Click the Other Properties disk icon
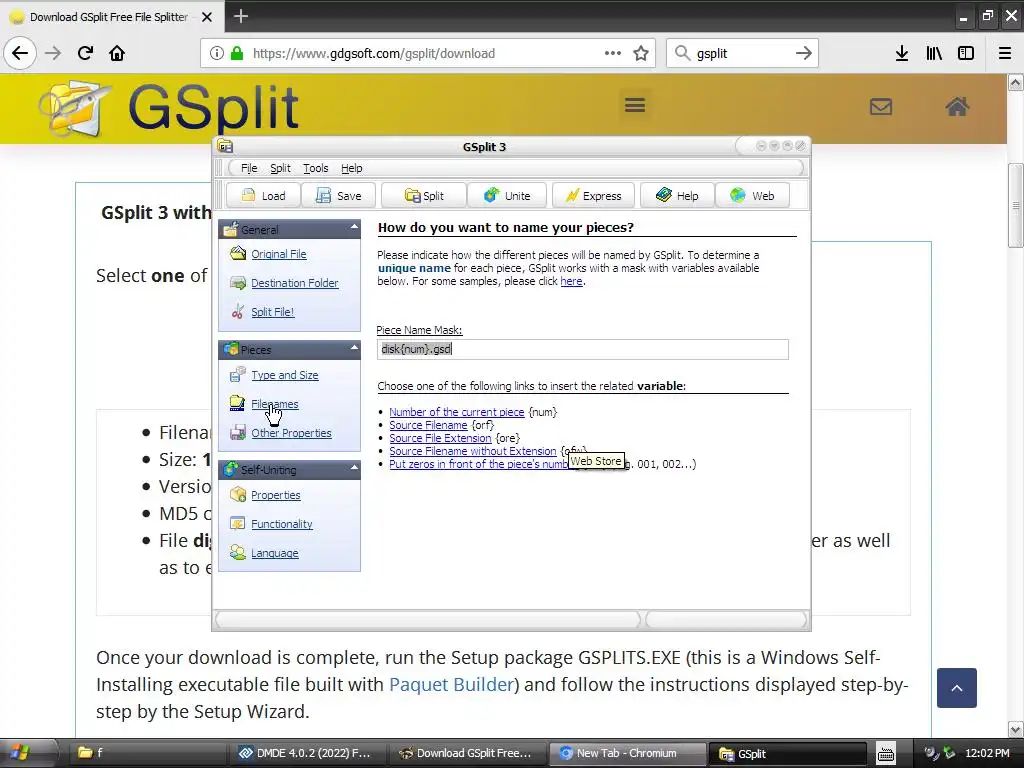The height and width of the screenshot is (768, 1024). (x=238, y=432)
